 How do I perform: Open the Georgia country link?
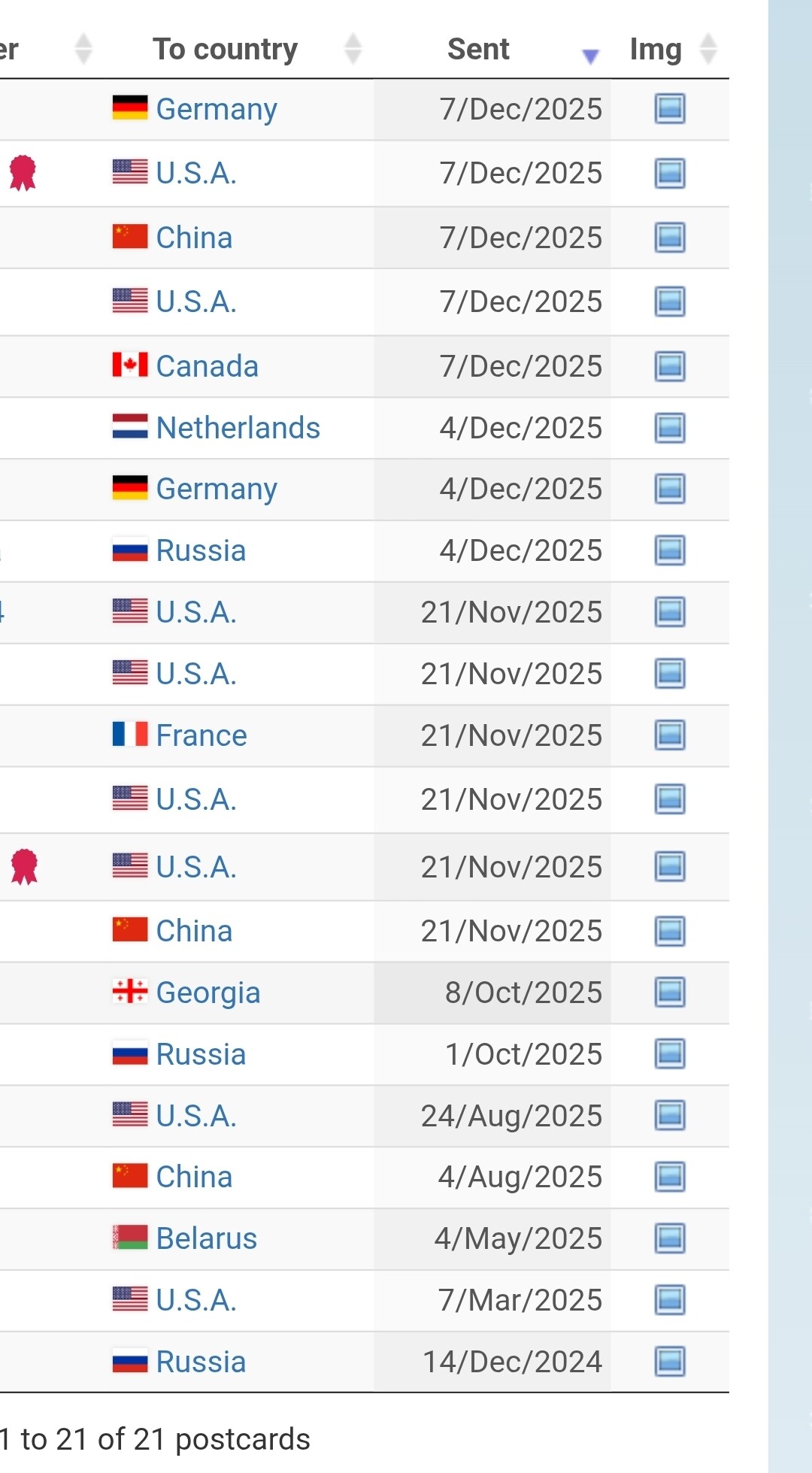pyautogui.click(x=208, y=993)
